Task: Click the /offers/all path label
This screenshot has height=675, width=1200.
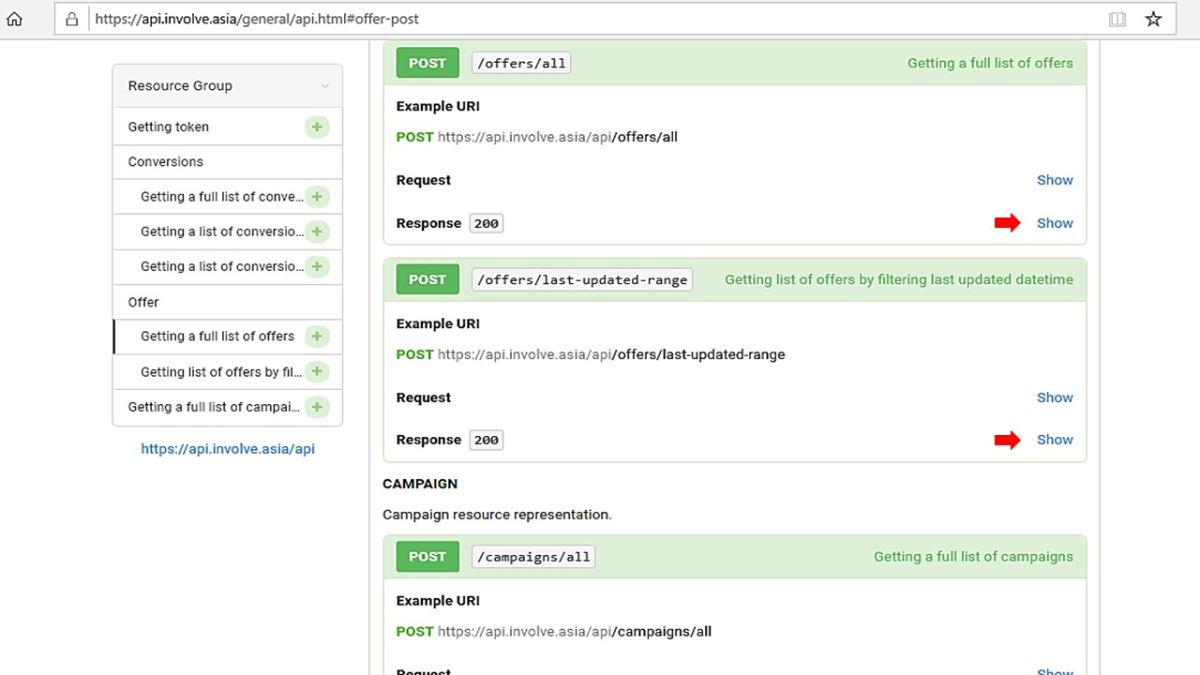Action: pyautogui.click(x=521, y=63)
